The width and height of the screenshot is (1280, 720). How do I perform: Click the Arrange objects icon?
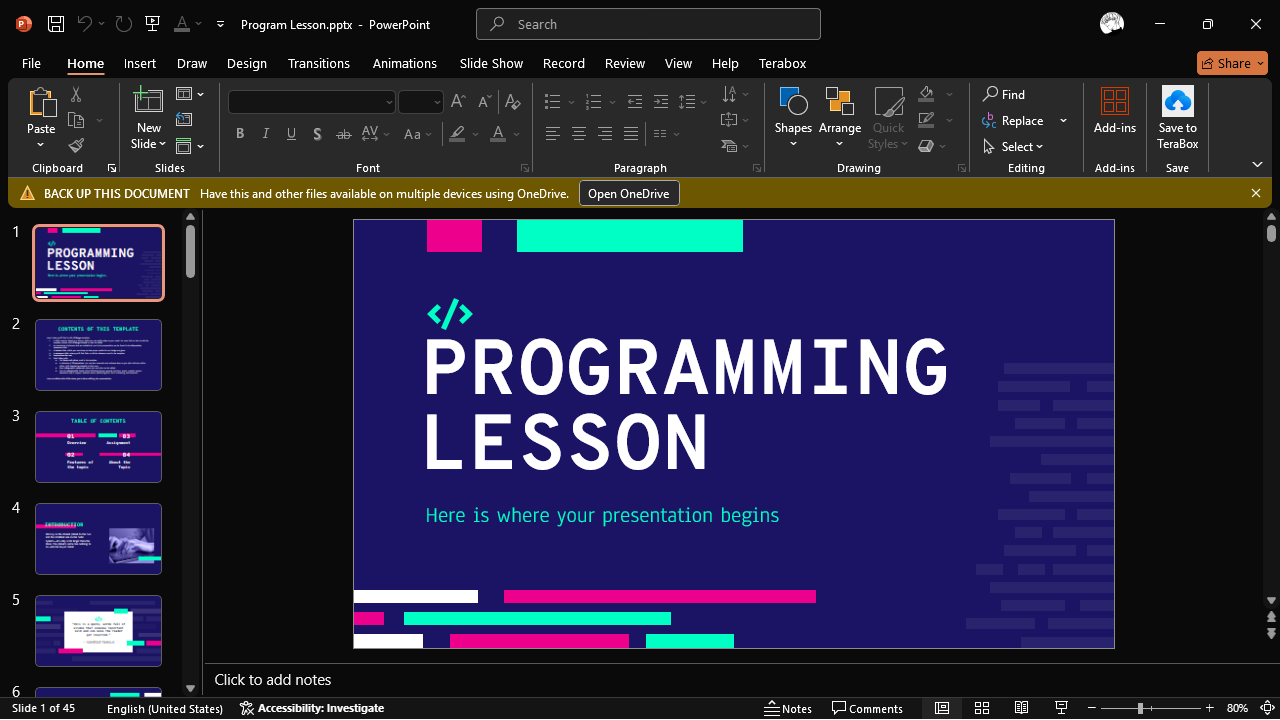[x=840, y=101]
